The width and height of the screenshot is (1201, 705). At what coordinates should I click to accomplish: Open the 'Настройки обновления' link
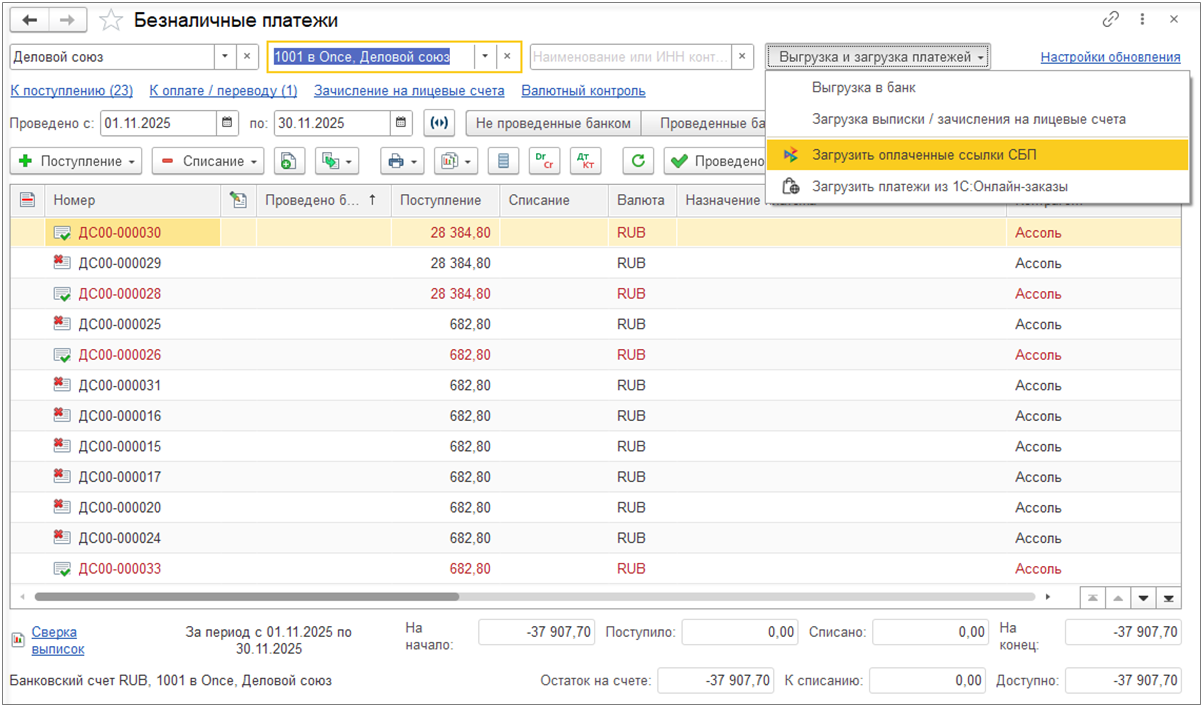[x=1110, y=57]
